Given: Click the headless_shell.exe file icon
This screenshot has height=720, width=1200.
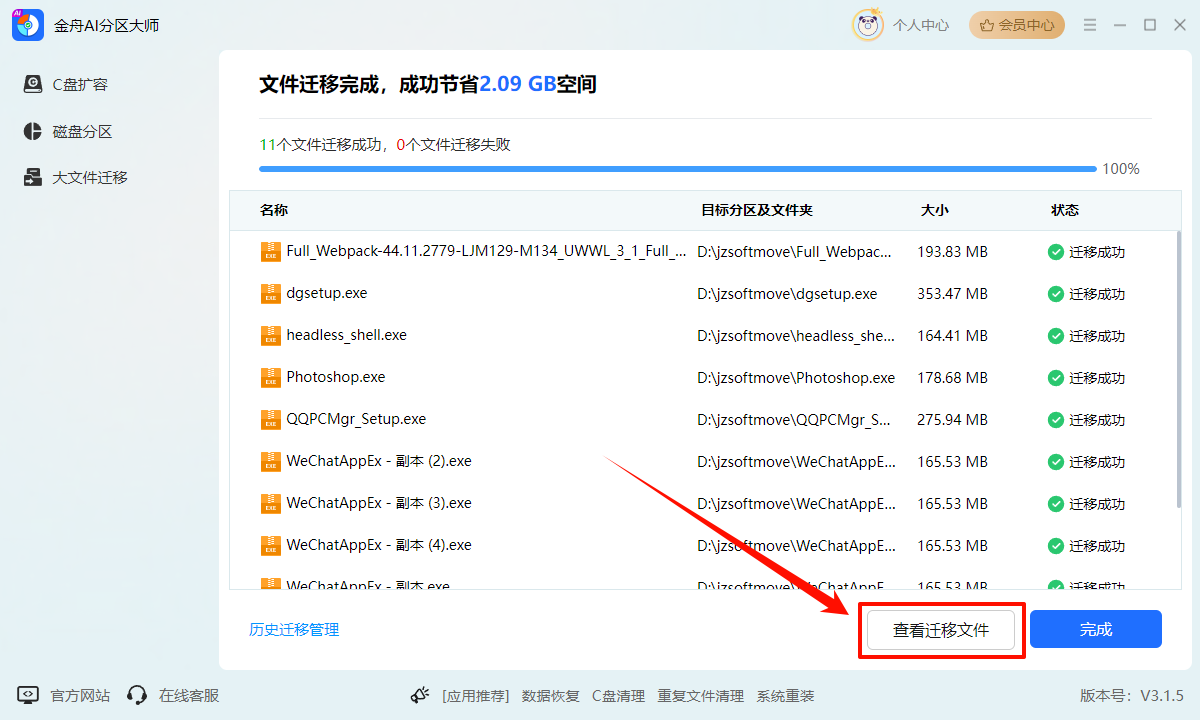Looking at the screenshot, I should pyautogui.click(x=270, y=336).
